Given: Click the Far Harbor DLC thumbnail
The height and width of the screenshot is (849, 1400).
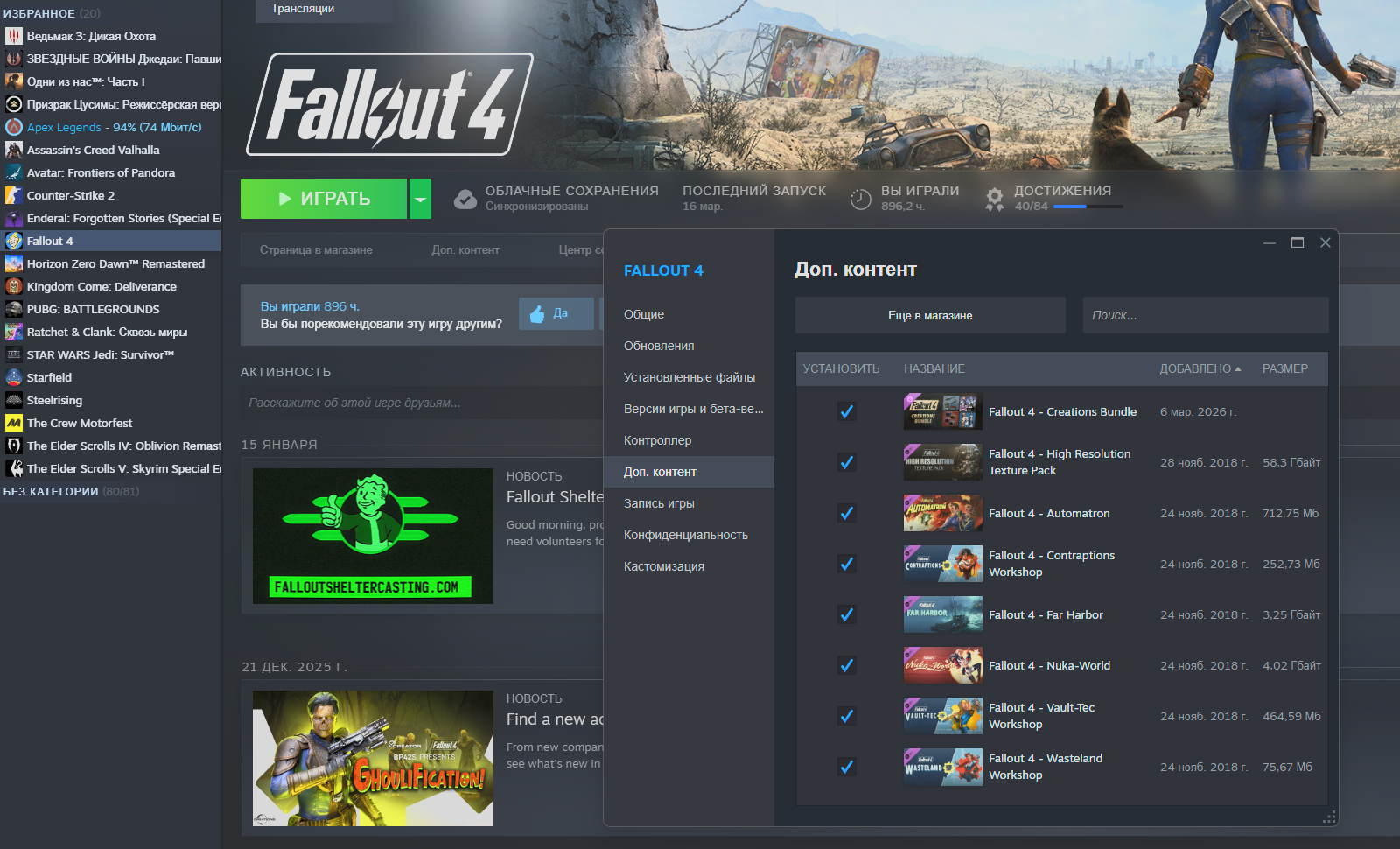Looking at the screenshot, I should pyautogui.click(x=943, y=614).
